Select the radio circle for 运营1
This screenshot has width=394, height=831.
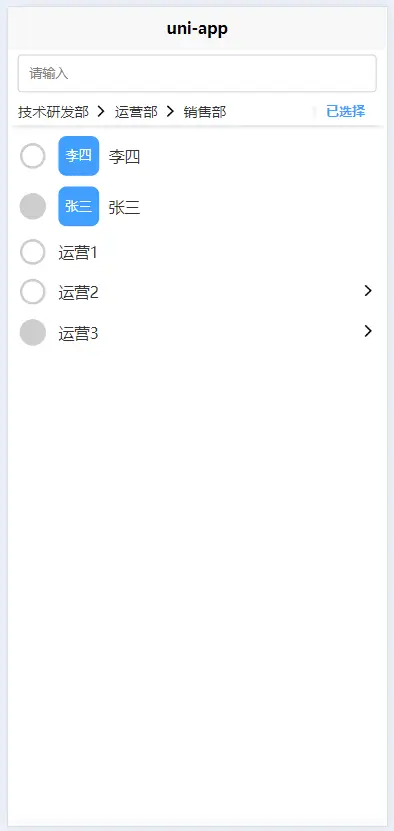33,252
